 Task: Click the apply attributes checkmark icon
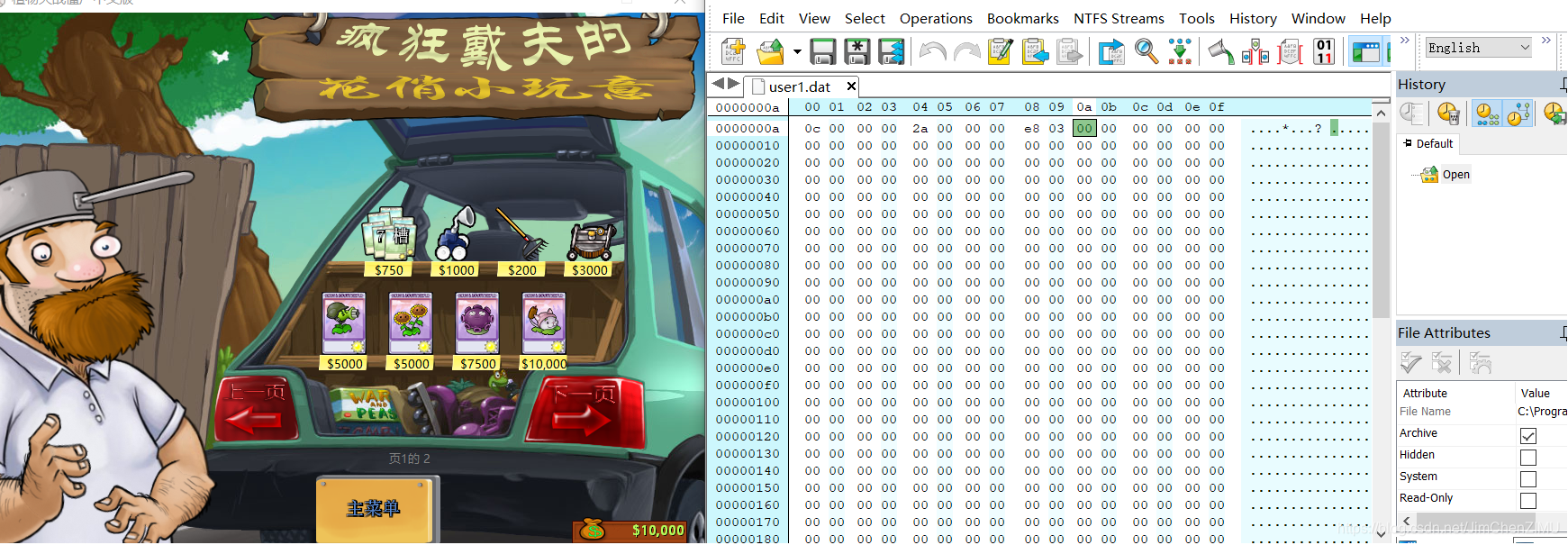point(1411,362)
